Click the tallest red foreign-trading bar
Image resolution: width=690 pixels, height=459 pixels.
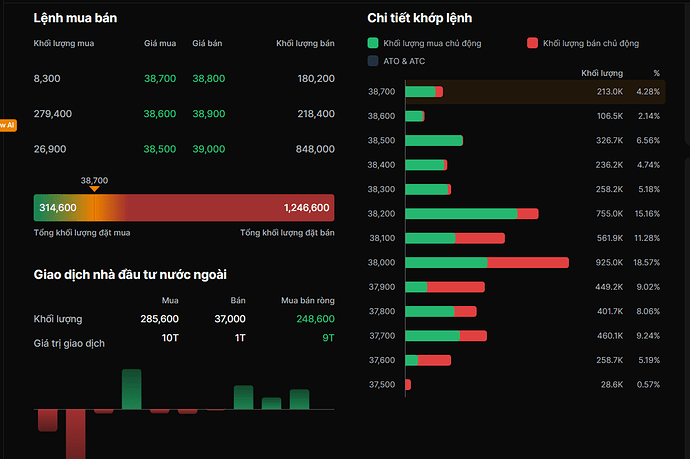[x=75, y=432]
